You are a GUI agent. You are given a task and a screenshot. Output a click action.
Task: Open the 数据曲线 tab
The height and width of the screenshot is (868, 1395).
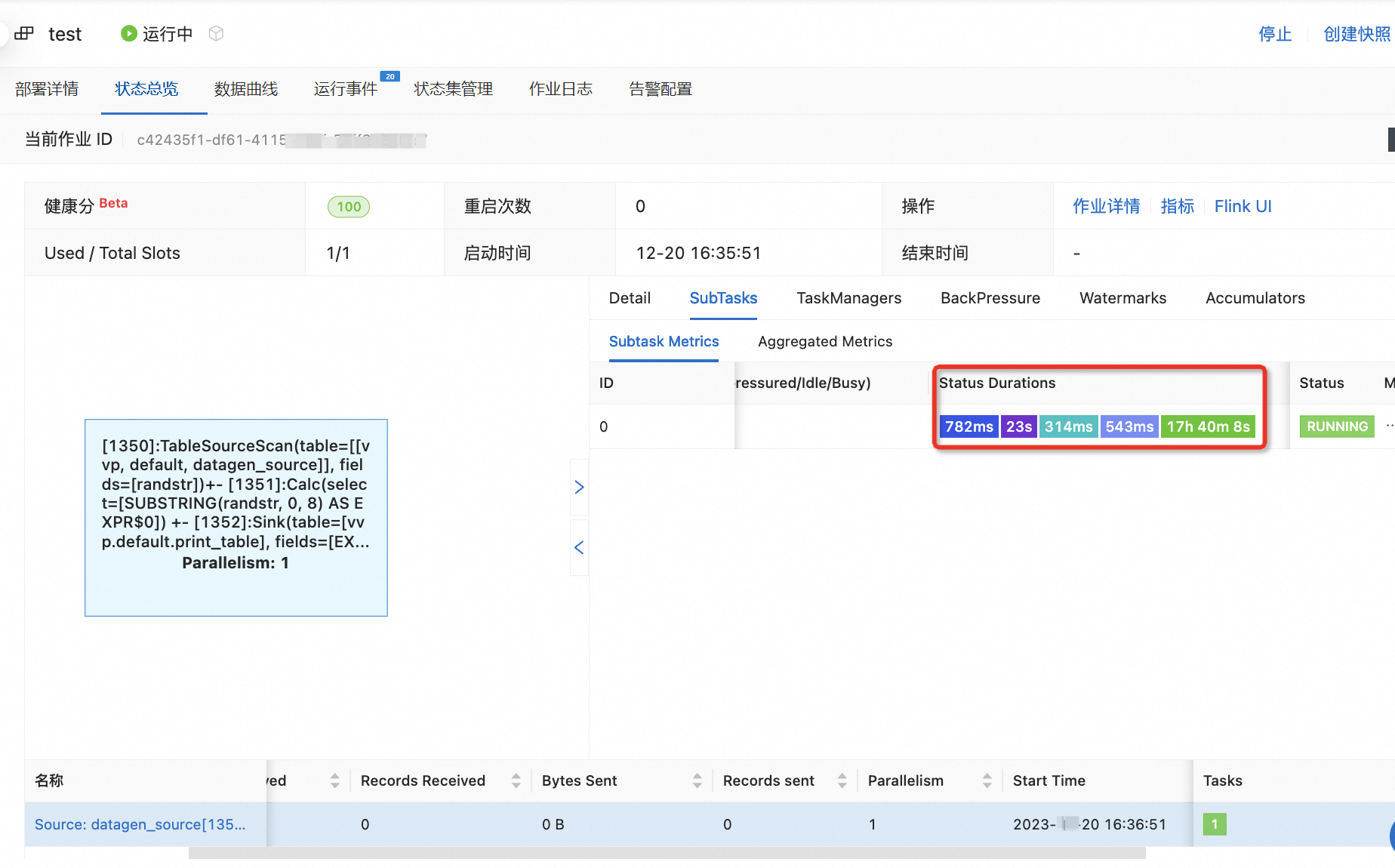[246, 89]
